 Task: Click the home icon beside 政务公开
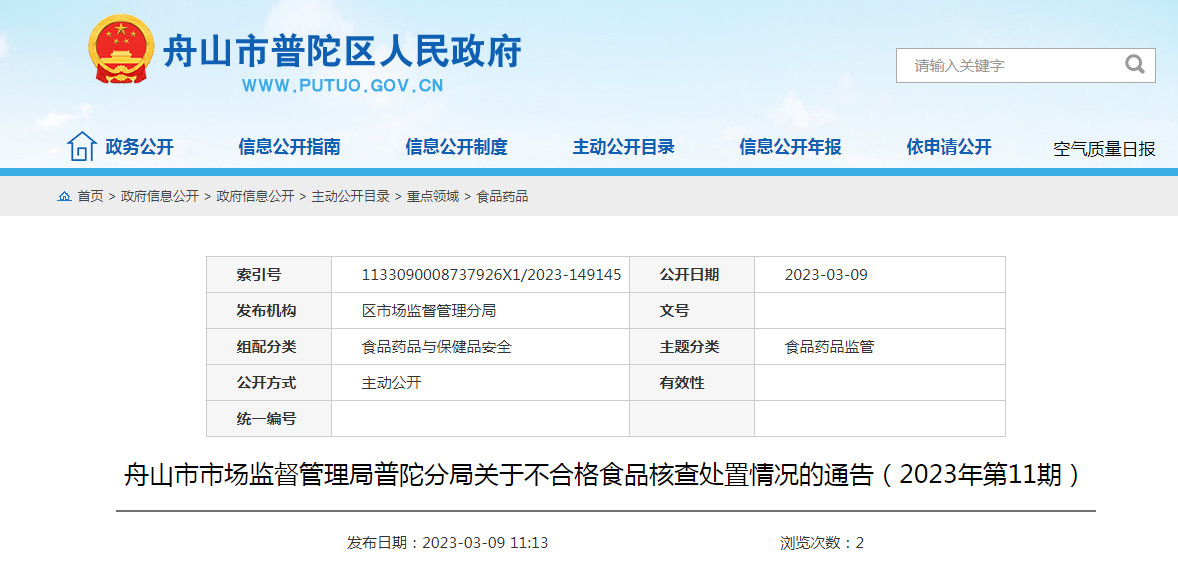(x=81, y=147)
